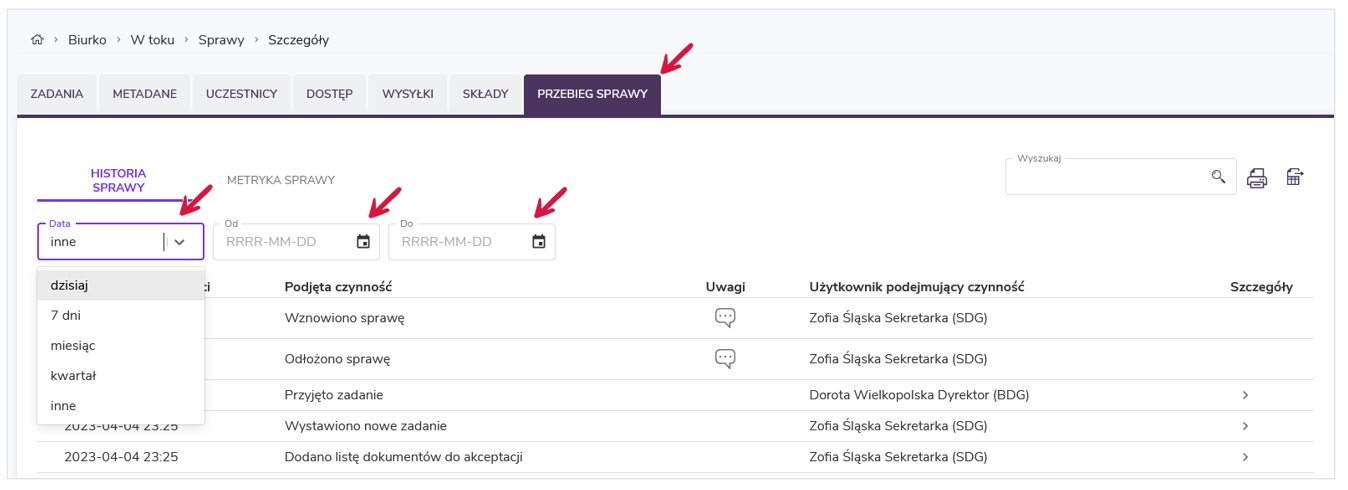Screen dimensions: 1348x490
Task: Select the dzisiaj option in dropdown
Action: tap(70, 285)
